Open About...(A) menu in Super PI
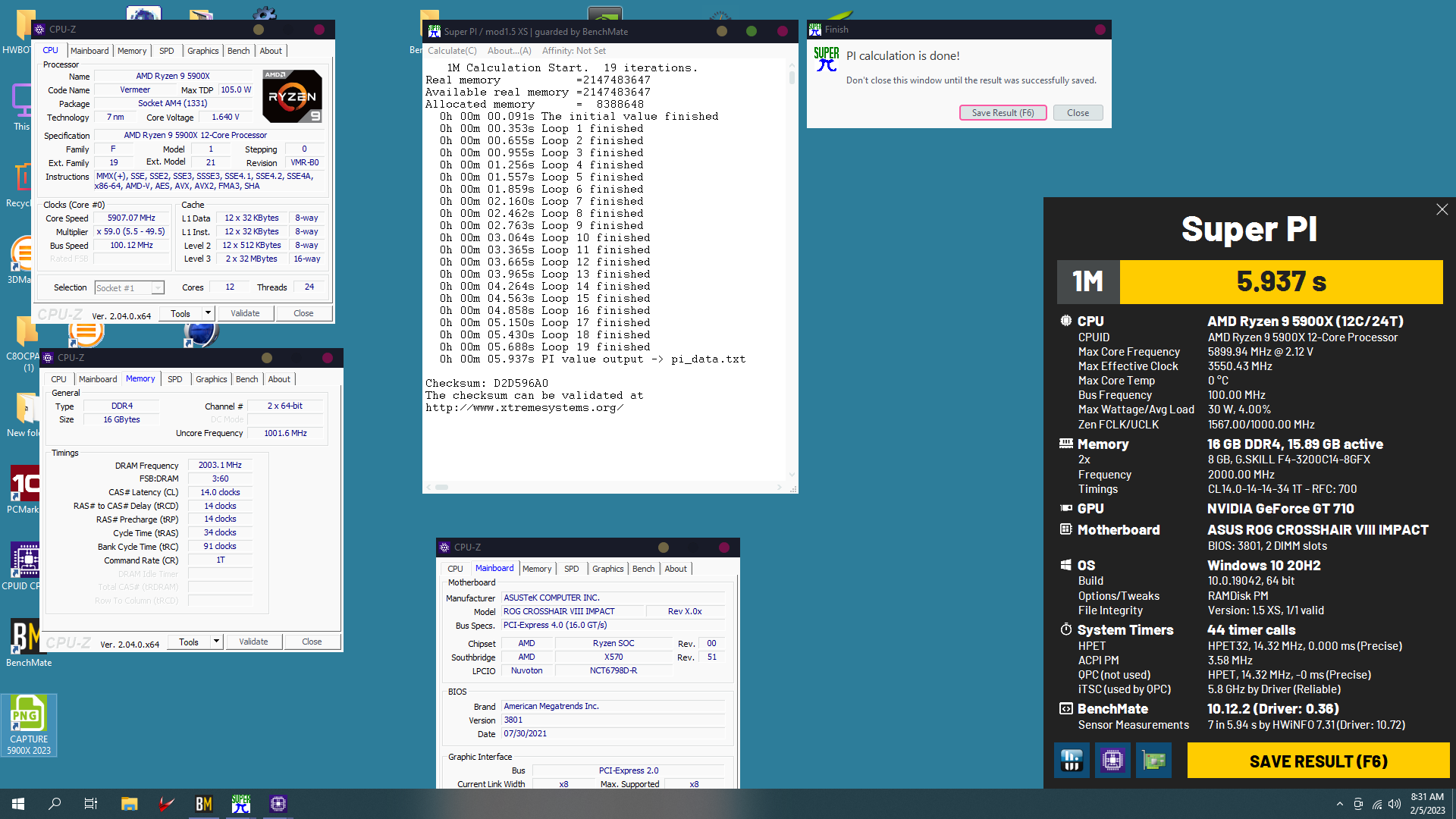The width and height of the screenshot is (1456, 819). 509,51
